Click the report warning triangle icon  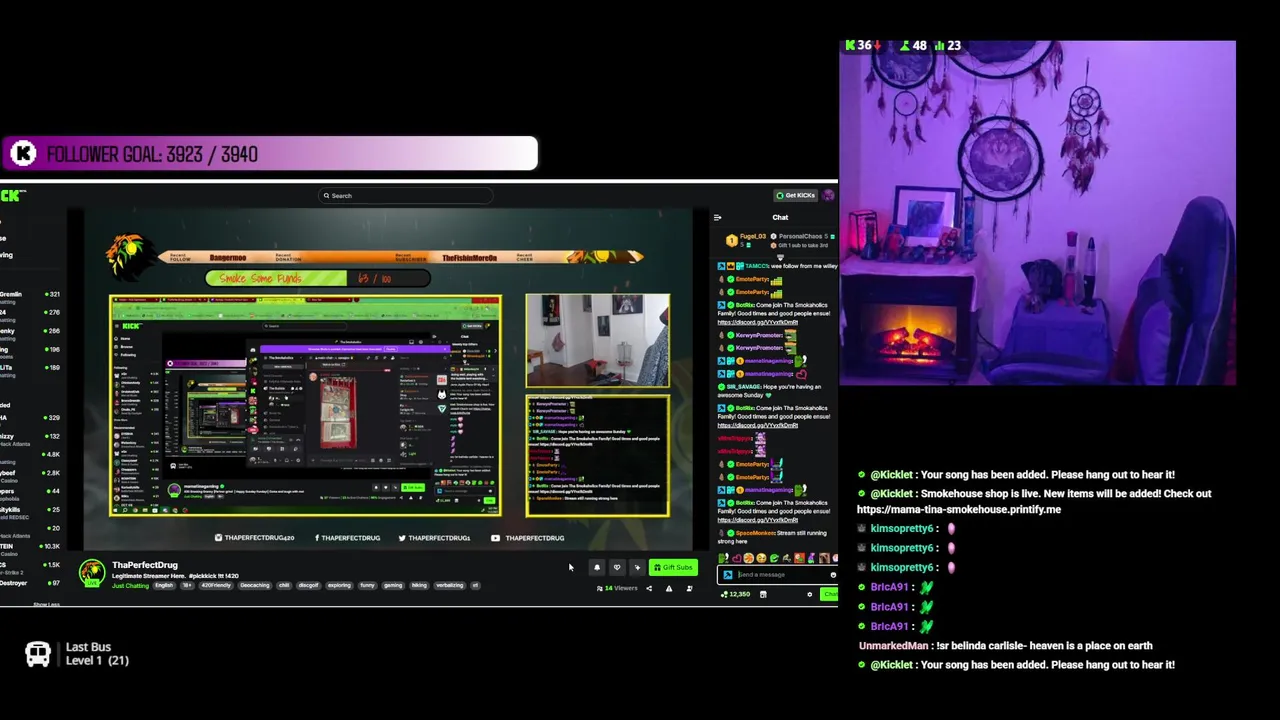(x=669, y=588)
